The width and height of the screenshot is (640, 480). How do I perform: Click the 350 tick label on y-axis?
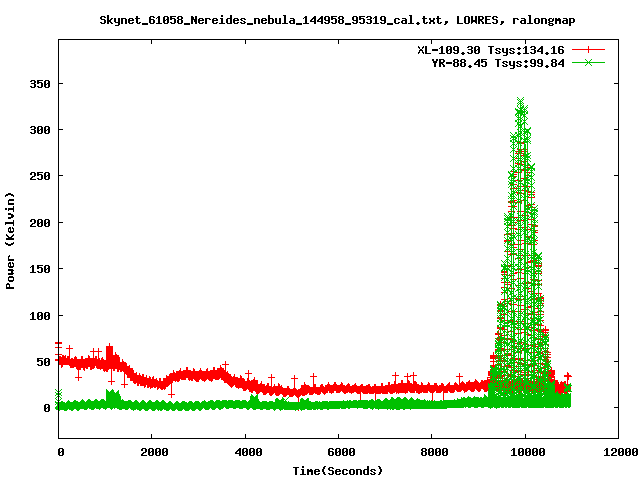tap(38, 84)
